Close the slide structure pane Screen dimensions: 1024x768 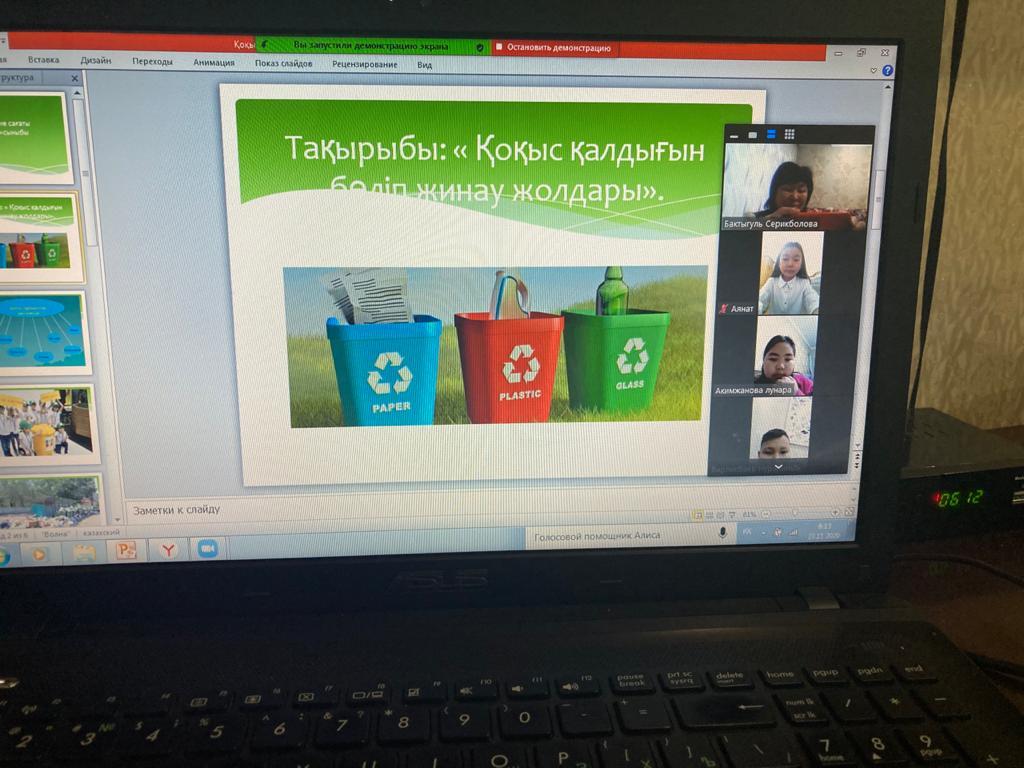[x=74, y=78]
